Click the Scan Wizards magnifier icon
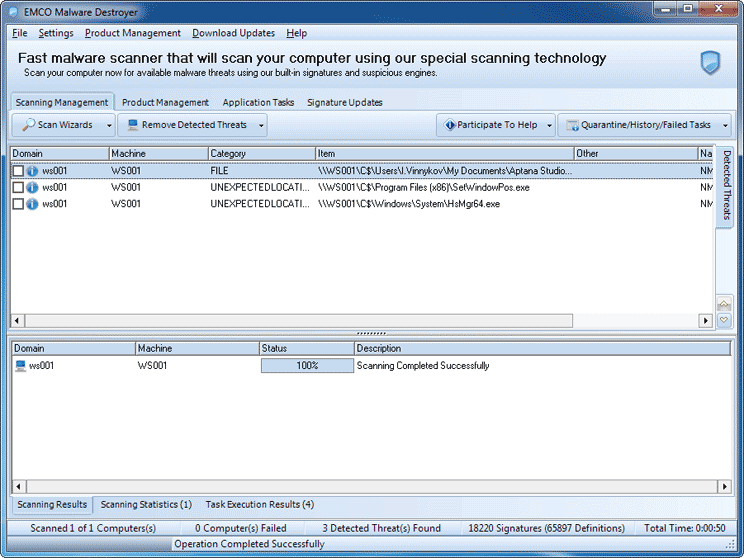Image resolution: width=744 pixels, height=558 pixels. [26, 125]
